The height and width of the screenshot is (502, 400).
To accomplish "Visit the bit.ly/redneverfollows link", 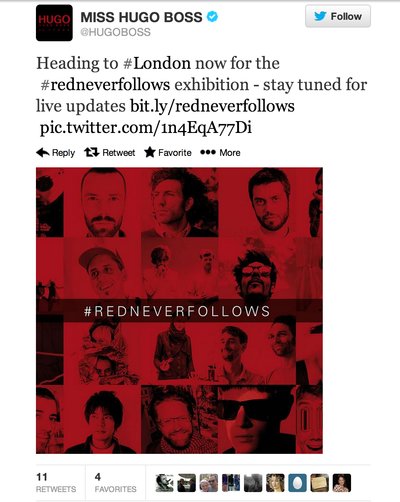I will (x=212, y=106).
